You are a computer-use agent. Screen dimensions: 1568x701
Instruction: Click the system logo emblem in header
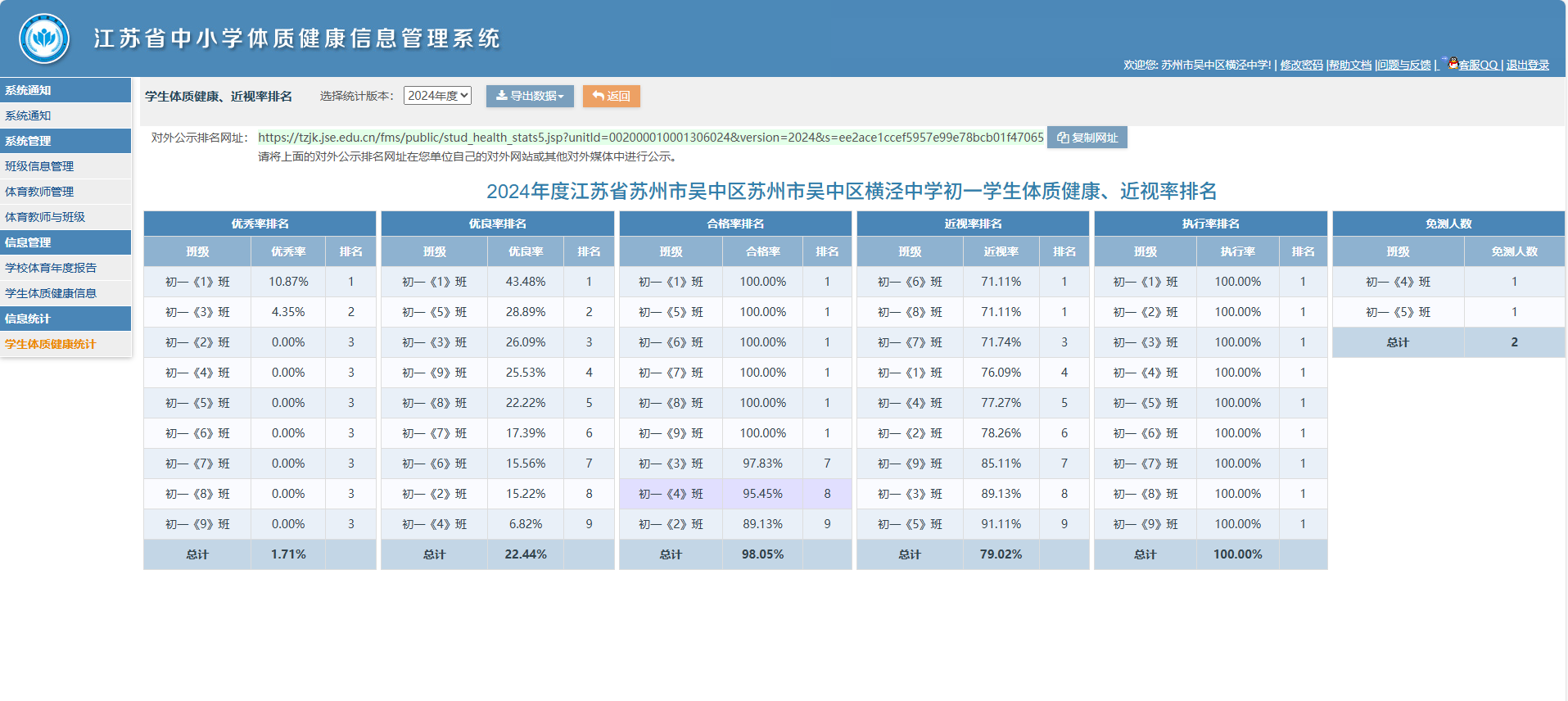[44, 38]
